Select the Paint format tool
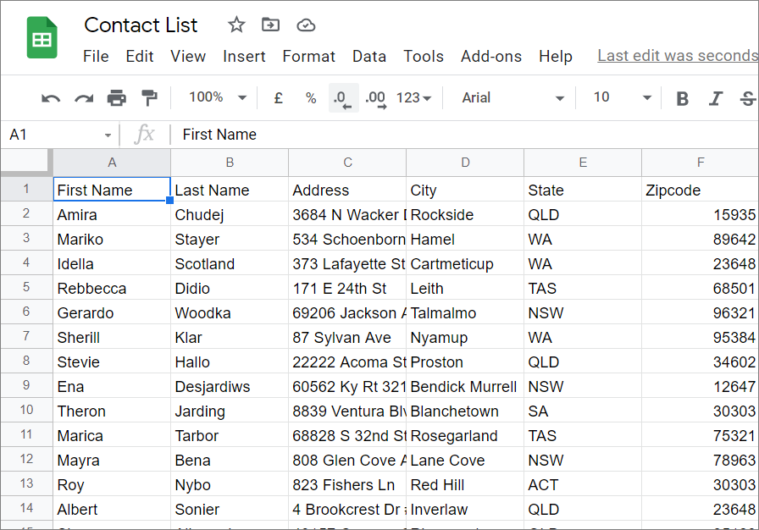This screenshot has height=530, width=759. click(x=149, y=98)
